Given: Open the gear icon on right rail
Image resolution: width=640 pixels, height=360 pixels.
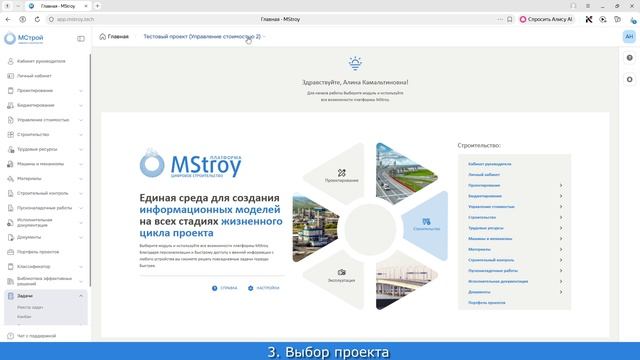Looking at the screenshot, I should (630, 80).
